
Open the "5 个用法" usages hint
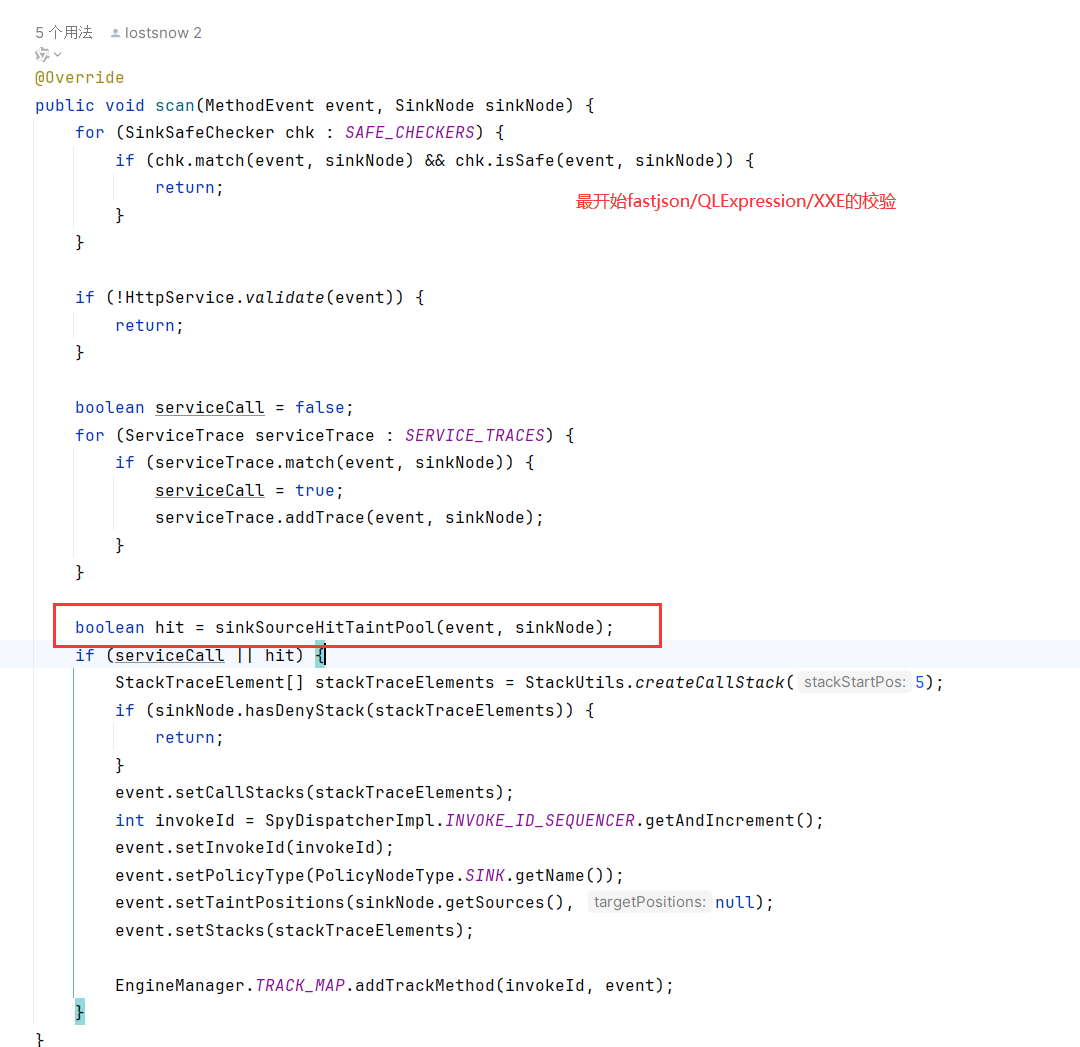tap(64, 33)
